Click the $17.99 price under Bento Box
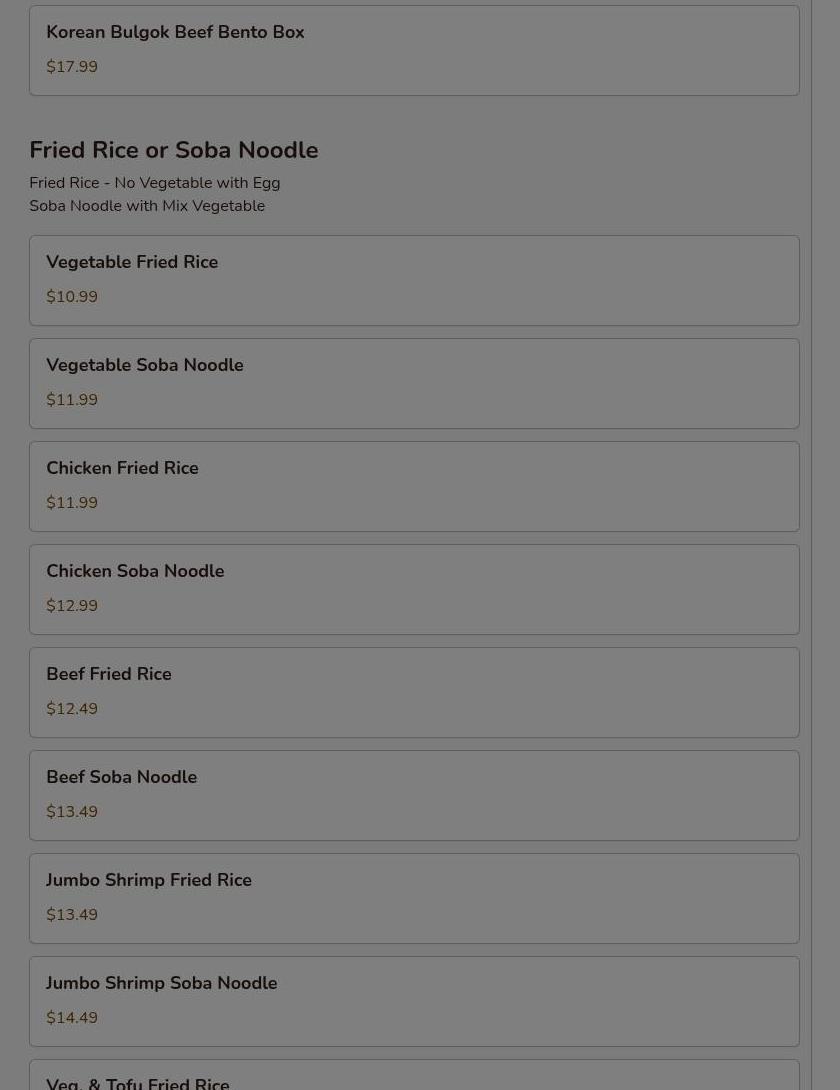This screenshot has height=1090, width=840. tap(72, 67)
